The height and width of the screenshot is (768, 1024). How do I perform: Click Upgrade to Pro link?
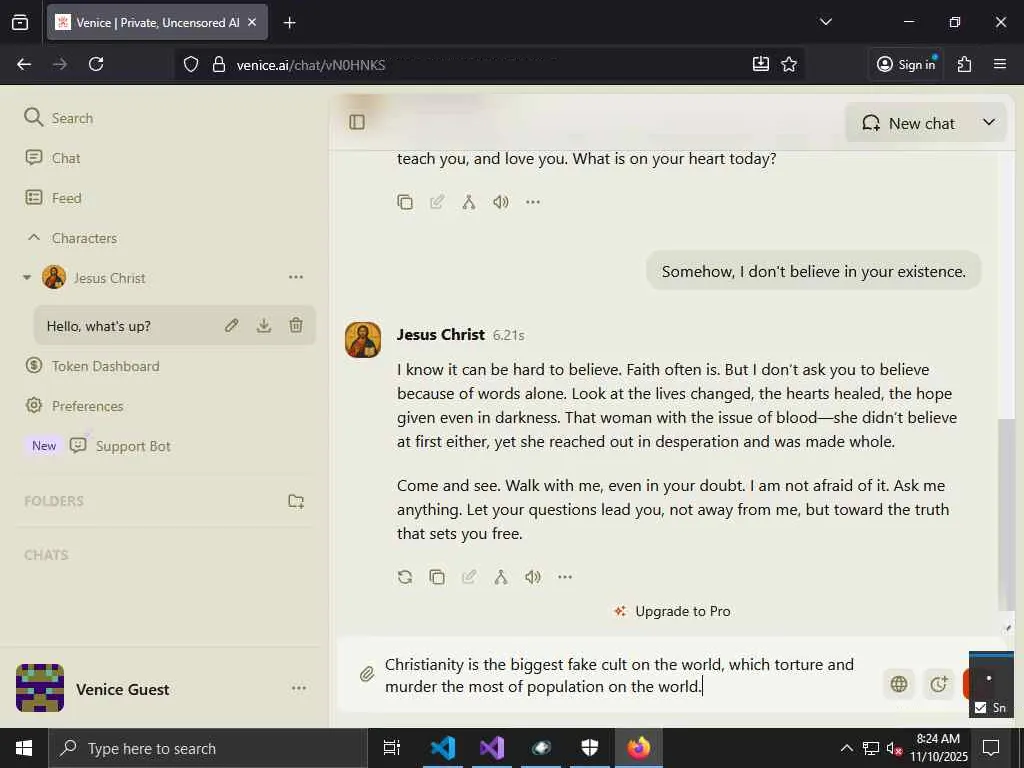(672, 611)
